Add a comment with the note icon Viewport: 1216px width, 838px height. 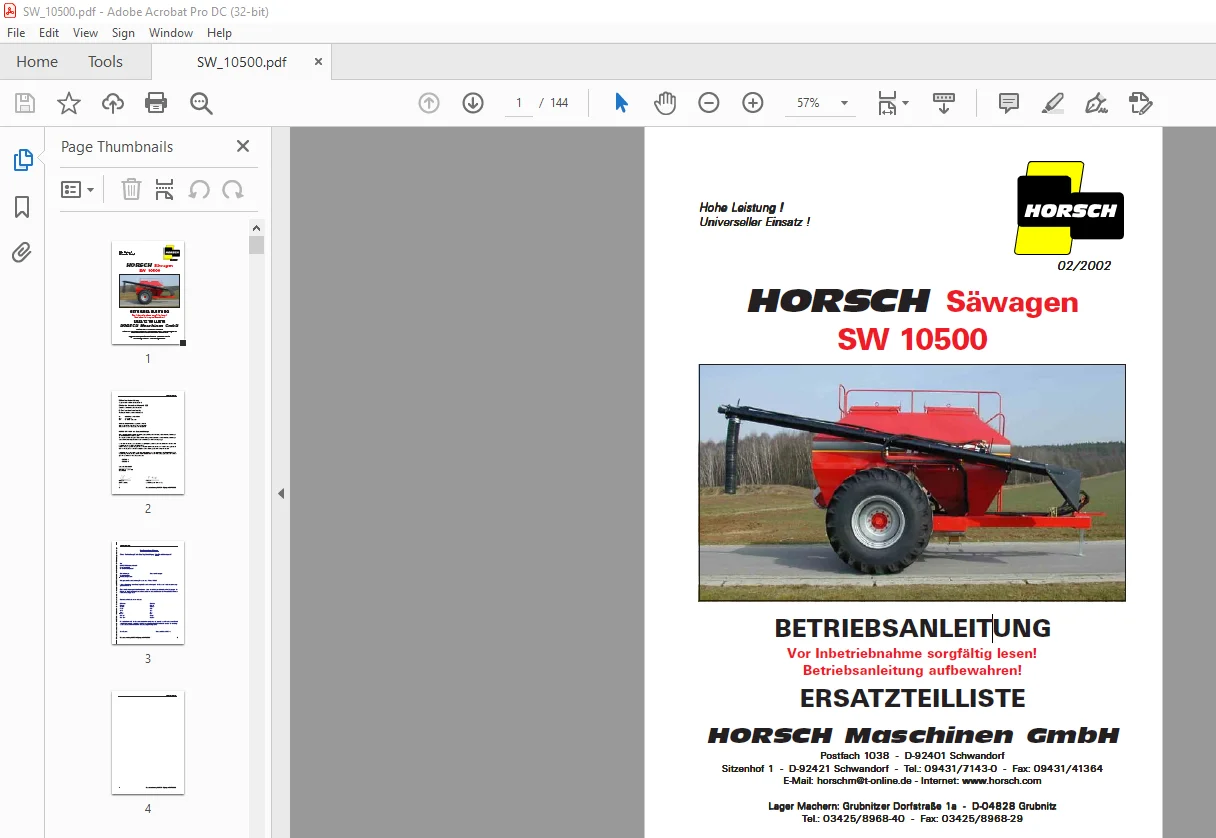[1009, 103]
